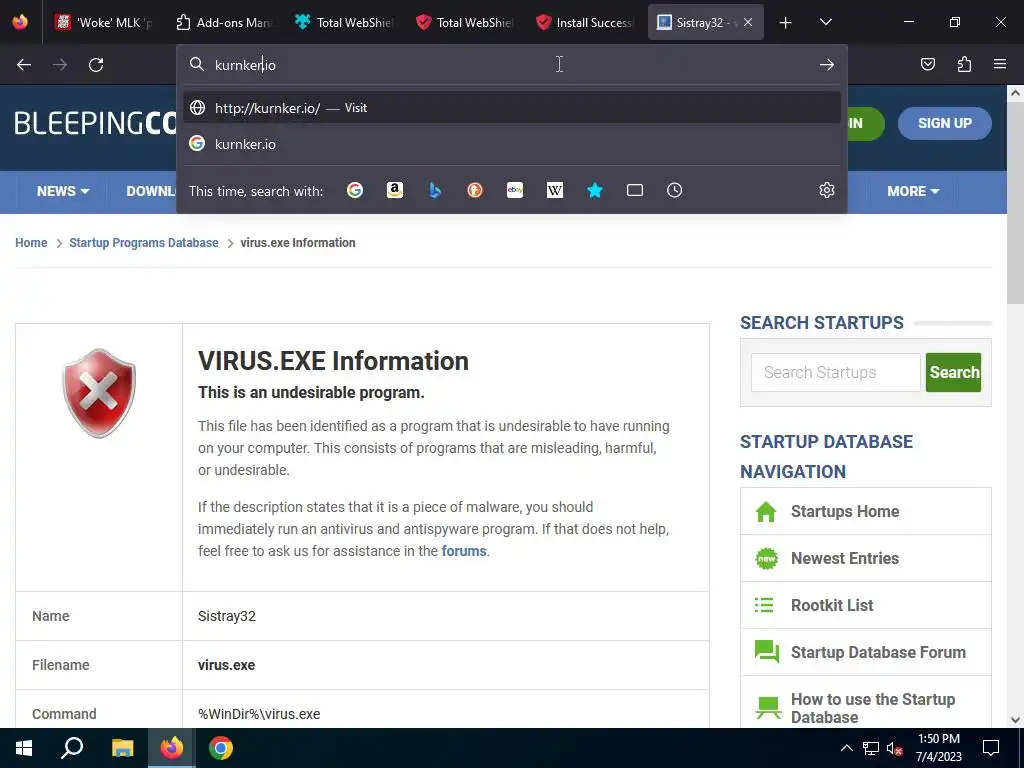Open the muted volume tray icon
This screenshot has height=768, width=1024.
pyautogui.click(x=894, y=748)
